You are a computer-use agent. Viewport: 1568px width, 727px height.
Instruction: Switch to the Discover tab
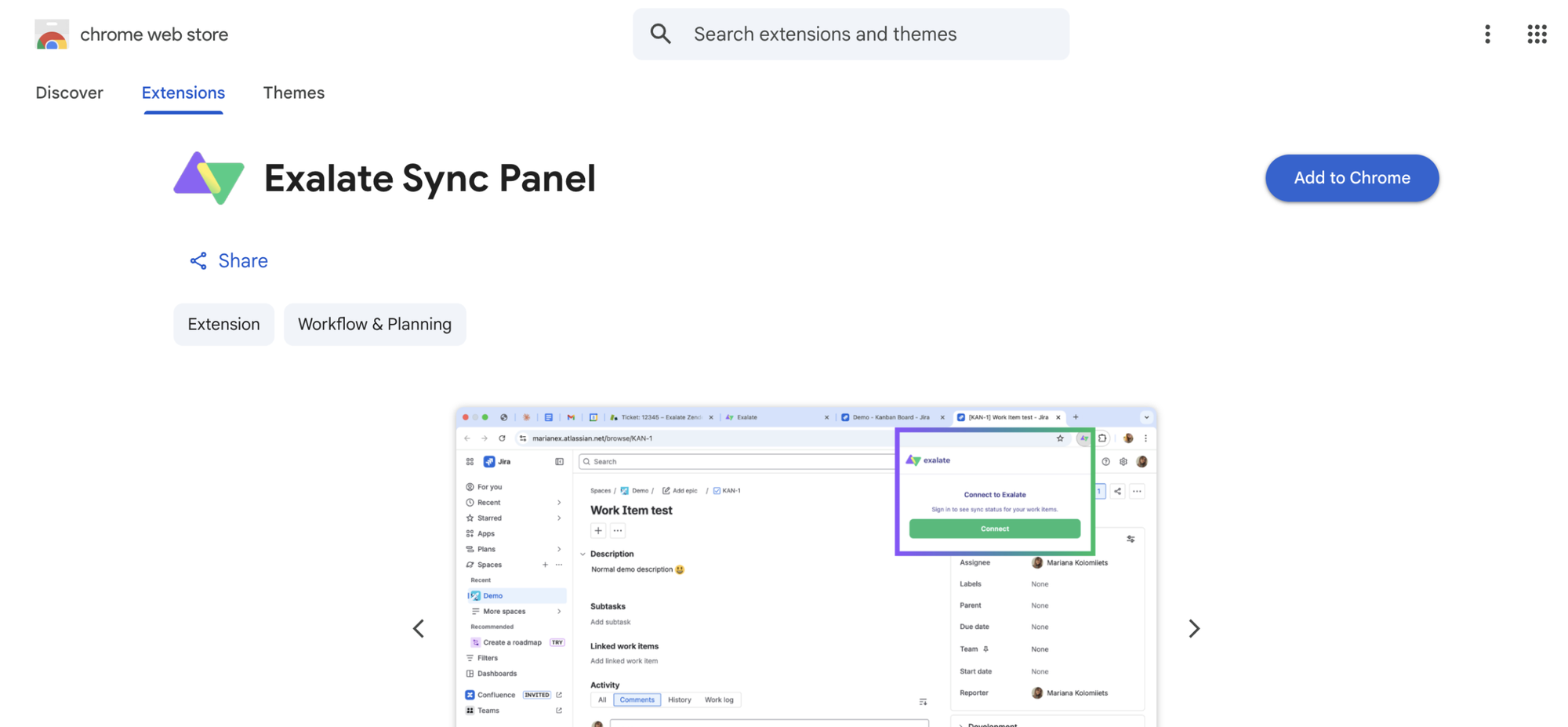(x=69, y=93)
